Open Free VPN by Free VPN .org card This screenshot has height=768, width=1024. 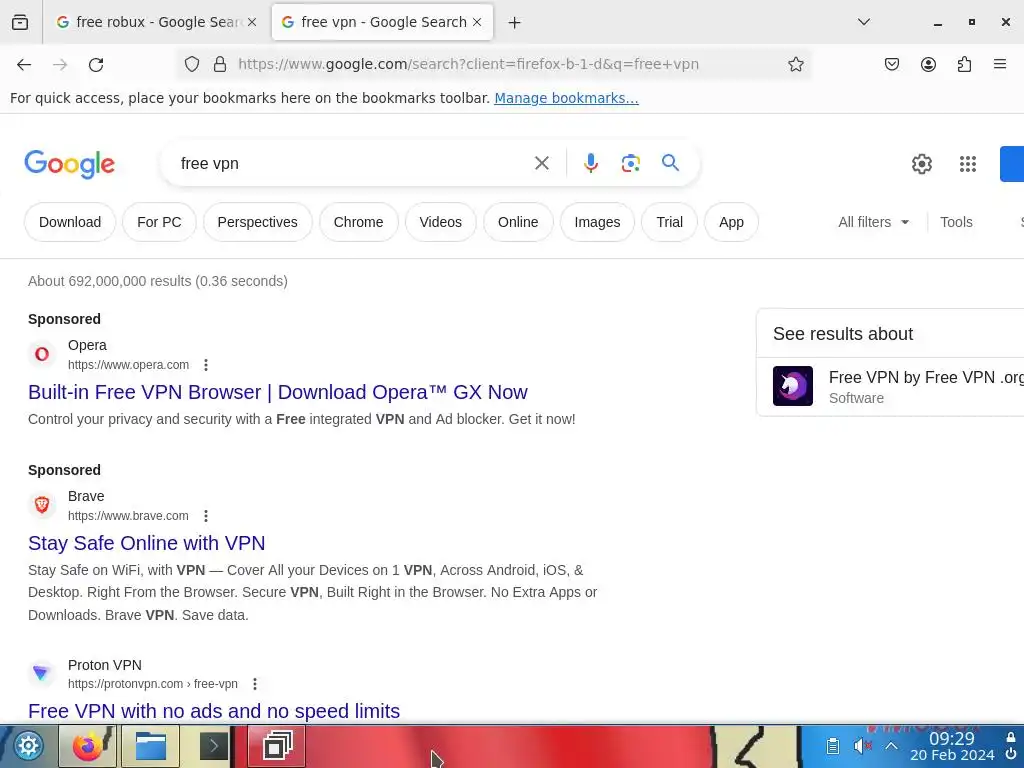[x=890, y=387]
